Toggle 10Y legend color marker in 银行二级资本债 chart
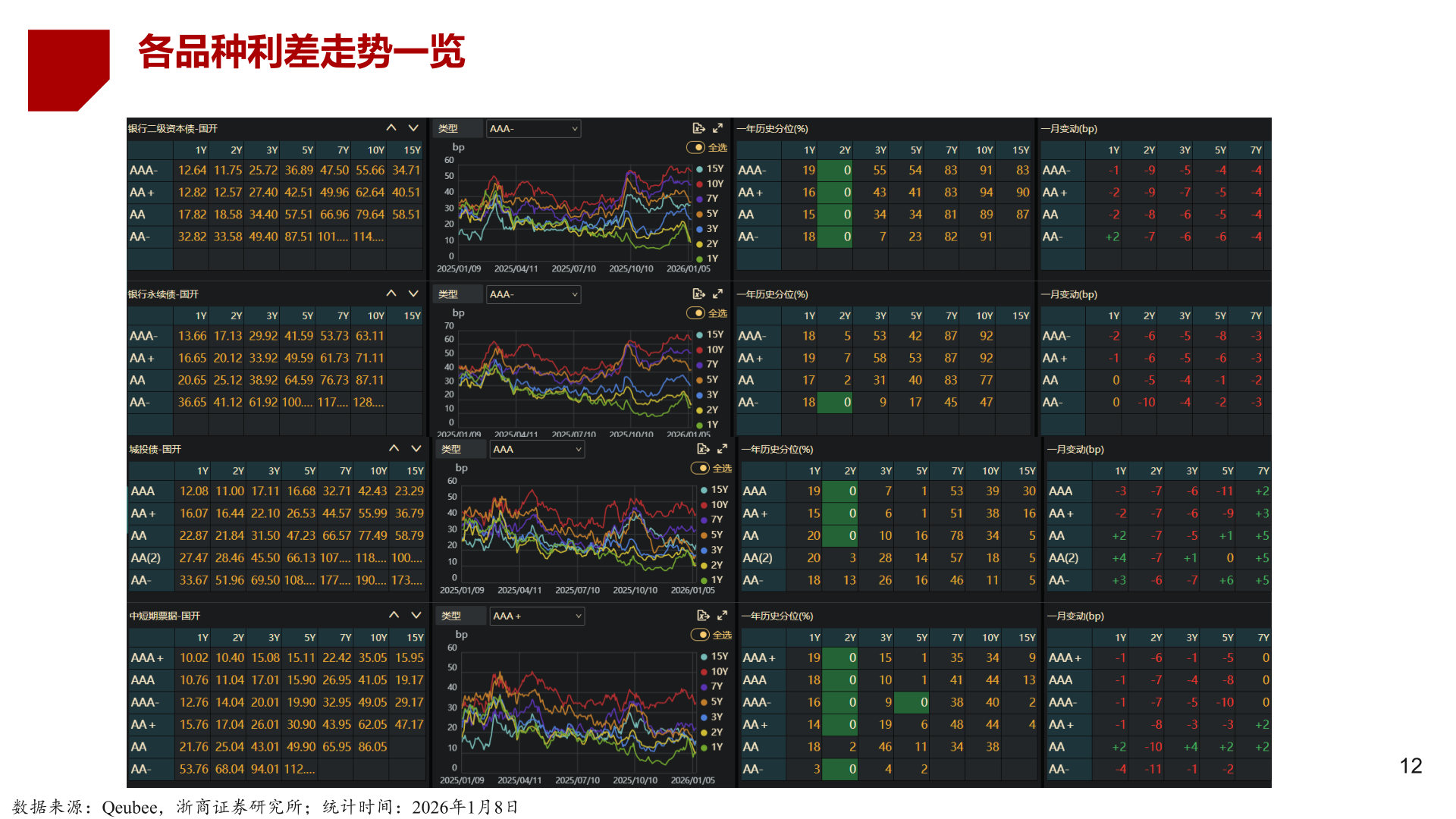Screen dimensions: 1456x819 coord(699,184)
